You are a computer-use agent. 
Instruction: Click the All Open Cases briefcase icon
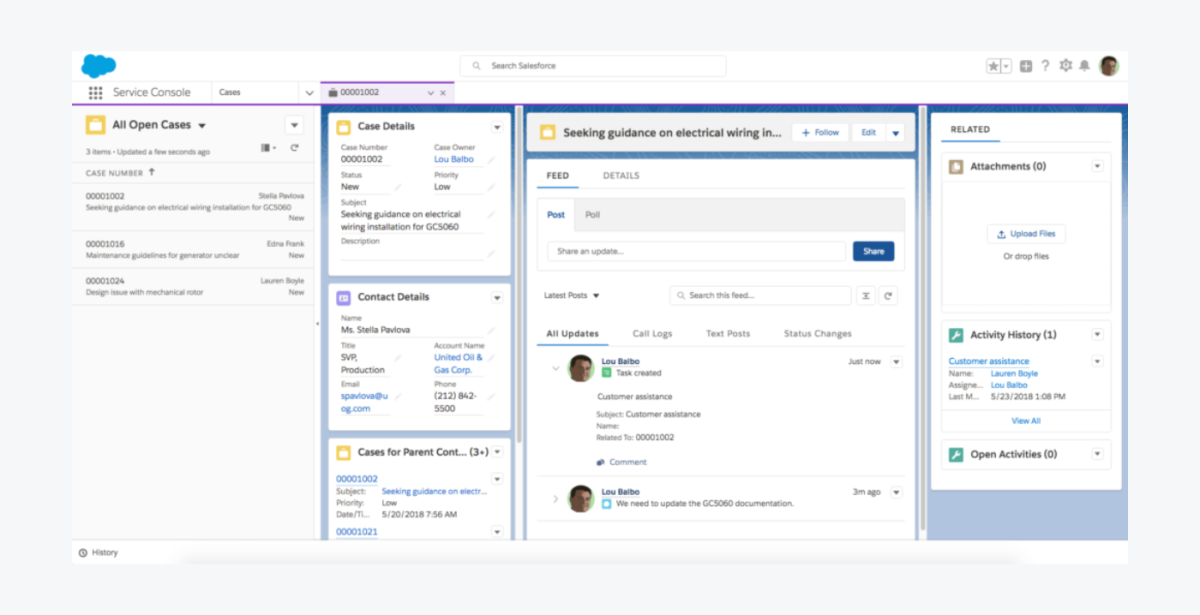pyautogui.click(x=95, y=125)
